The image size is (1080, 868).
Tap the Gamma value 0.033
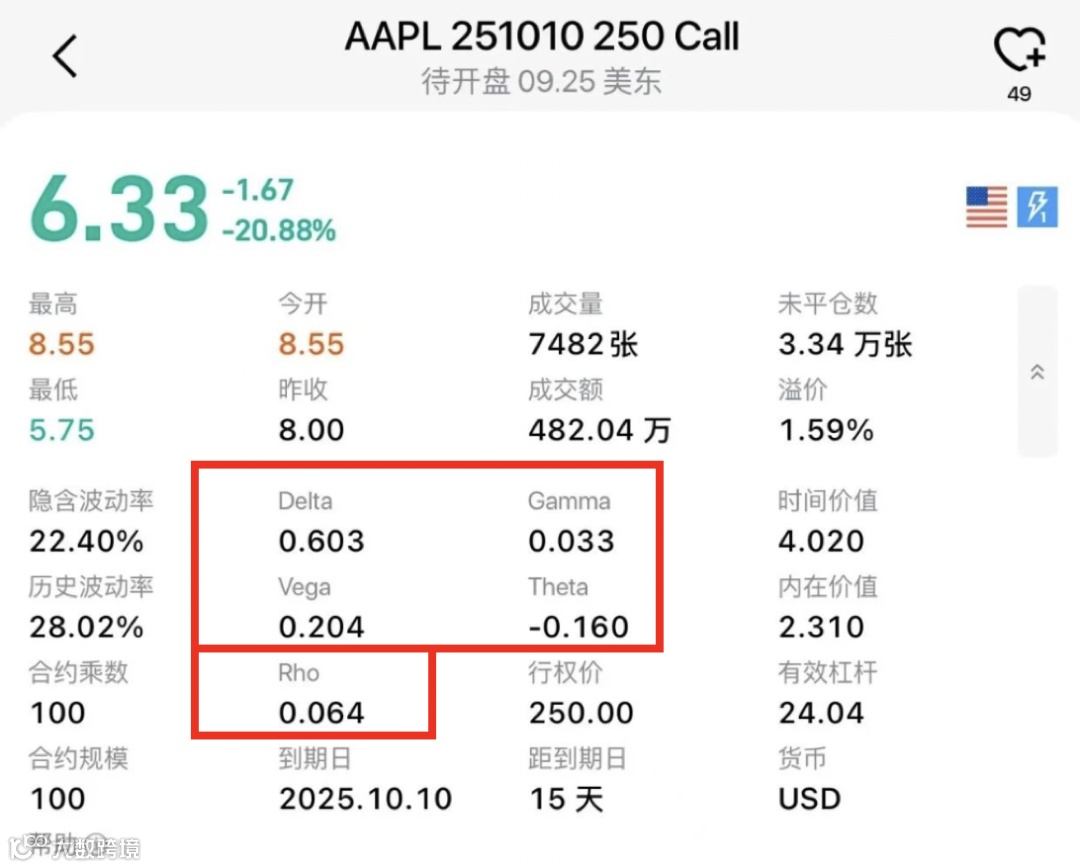572,541
